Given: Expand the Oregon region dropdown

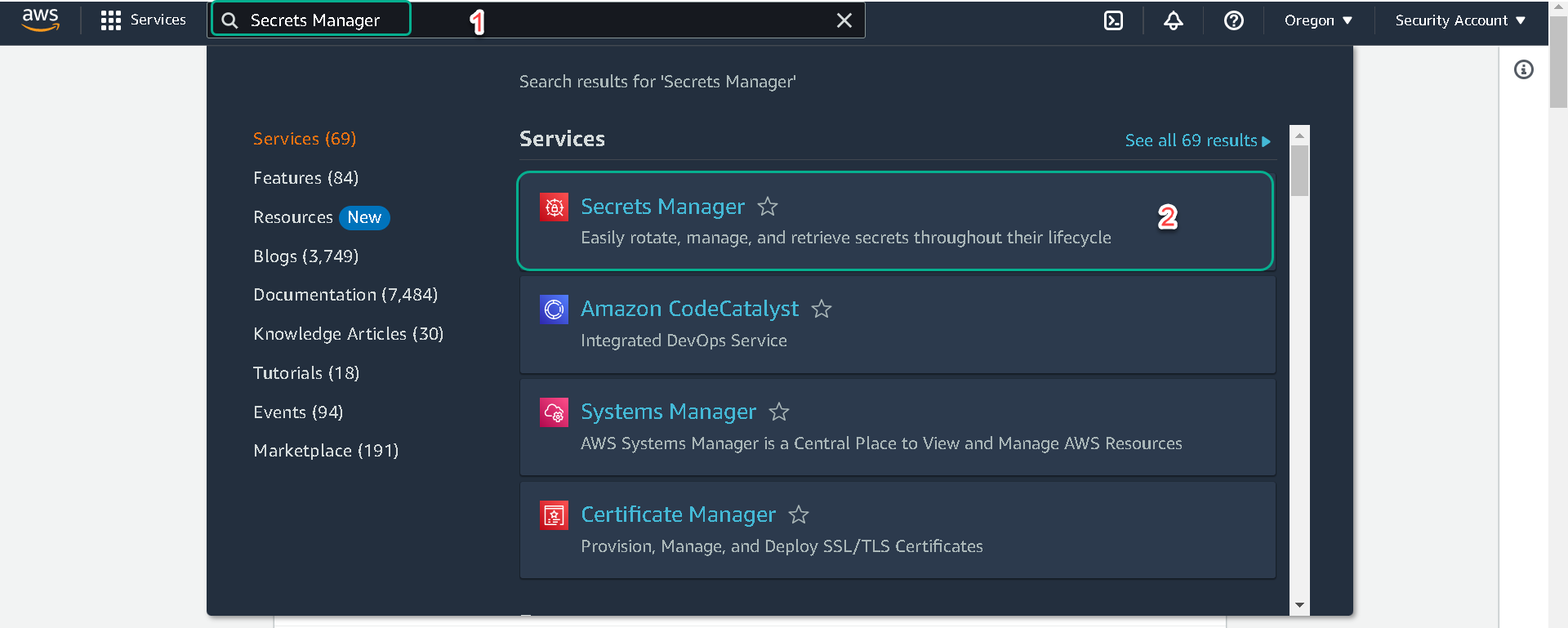Looking at the screenshot, I should tap(1318, 20).
